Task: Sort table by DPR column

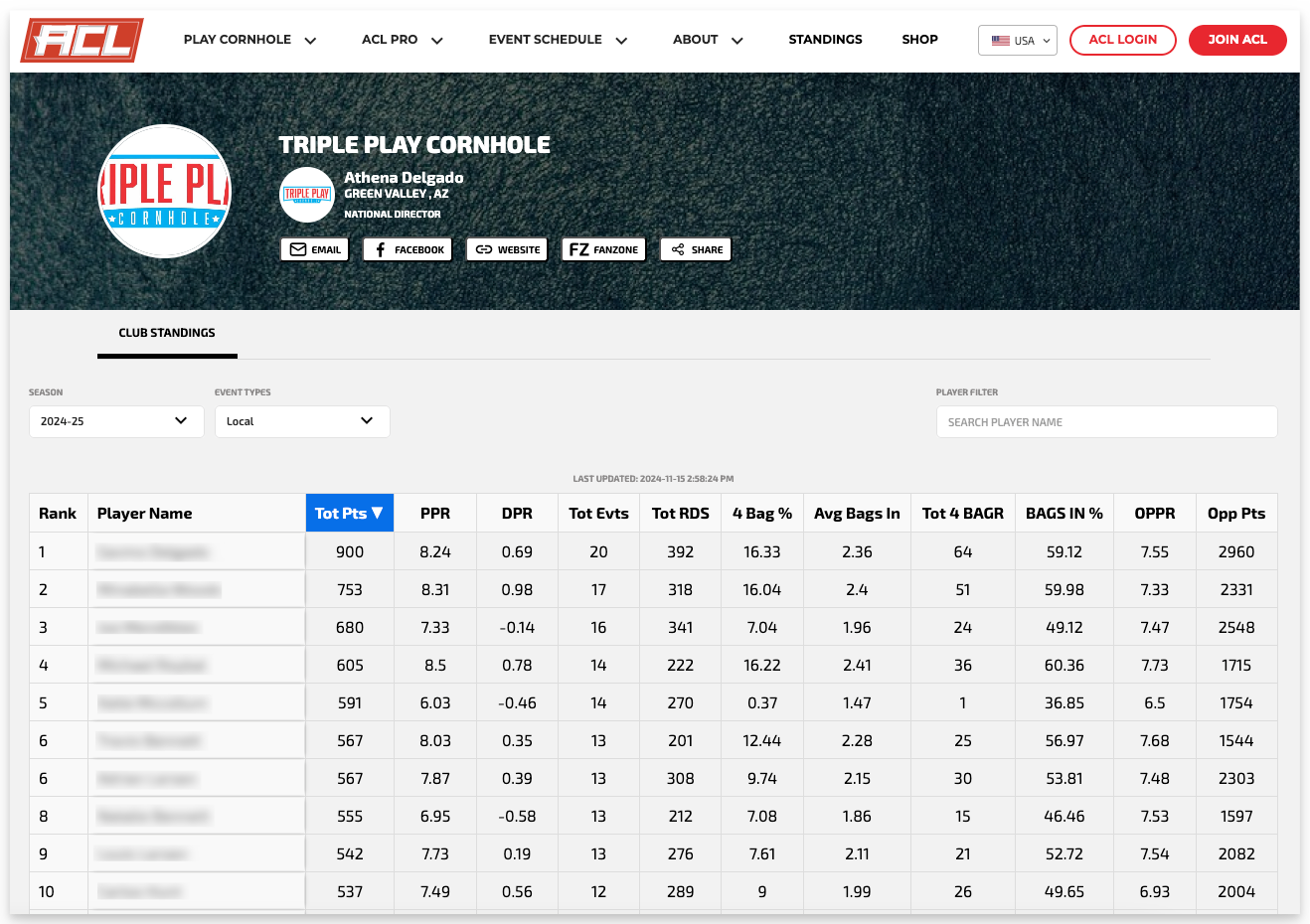Action: [x=517, y=514]
